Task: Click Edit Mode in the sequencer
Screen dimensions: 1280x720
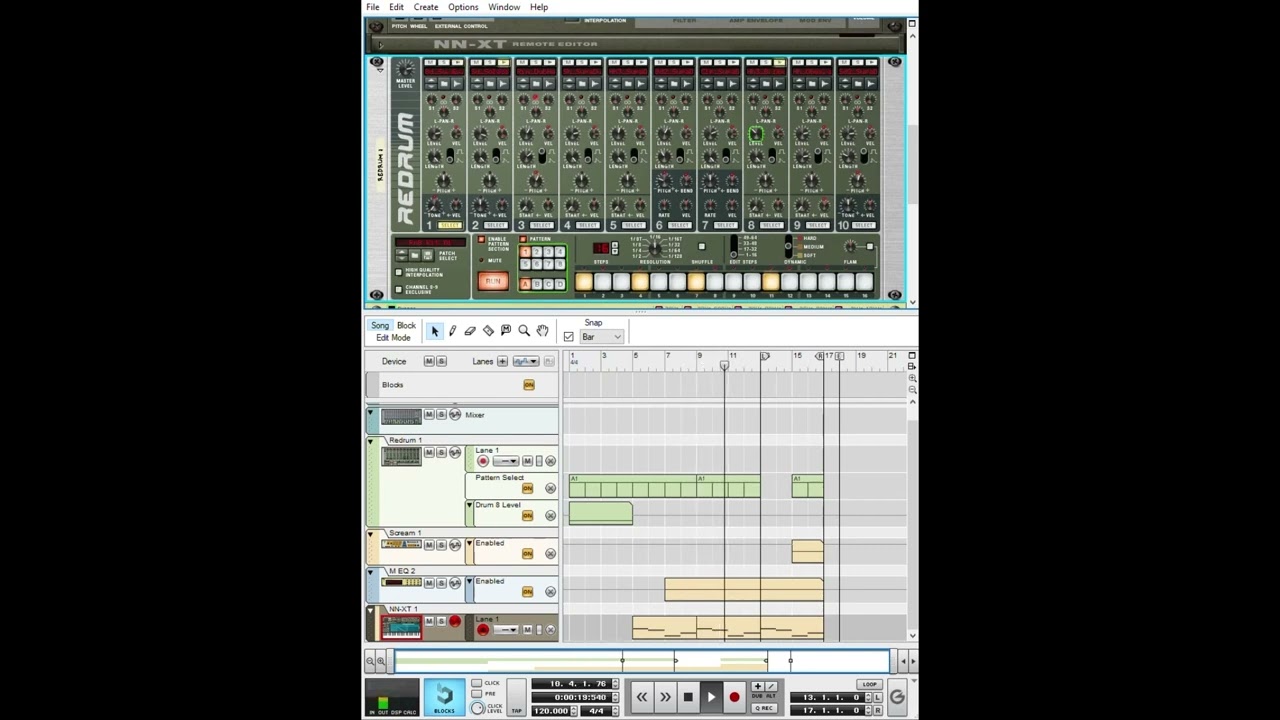Action: (x=393, y=338)
